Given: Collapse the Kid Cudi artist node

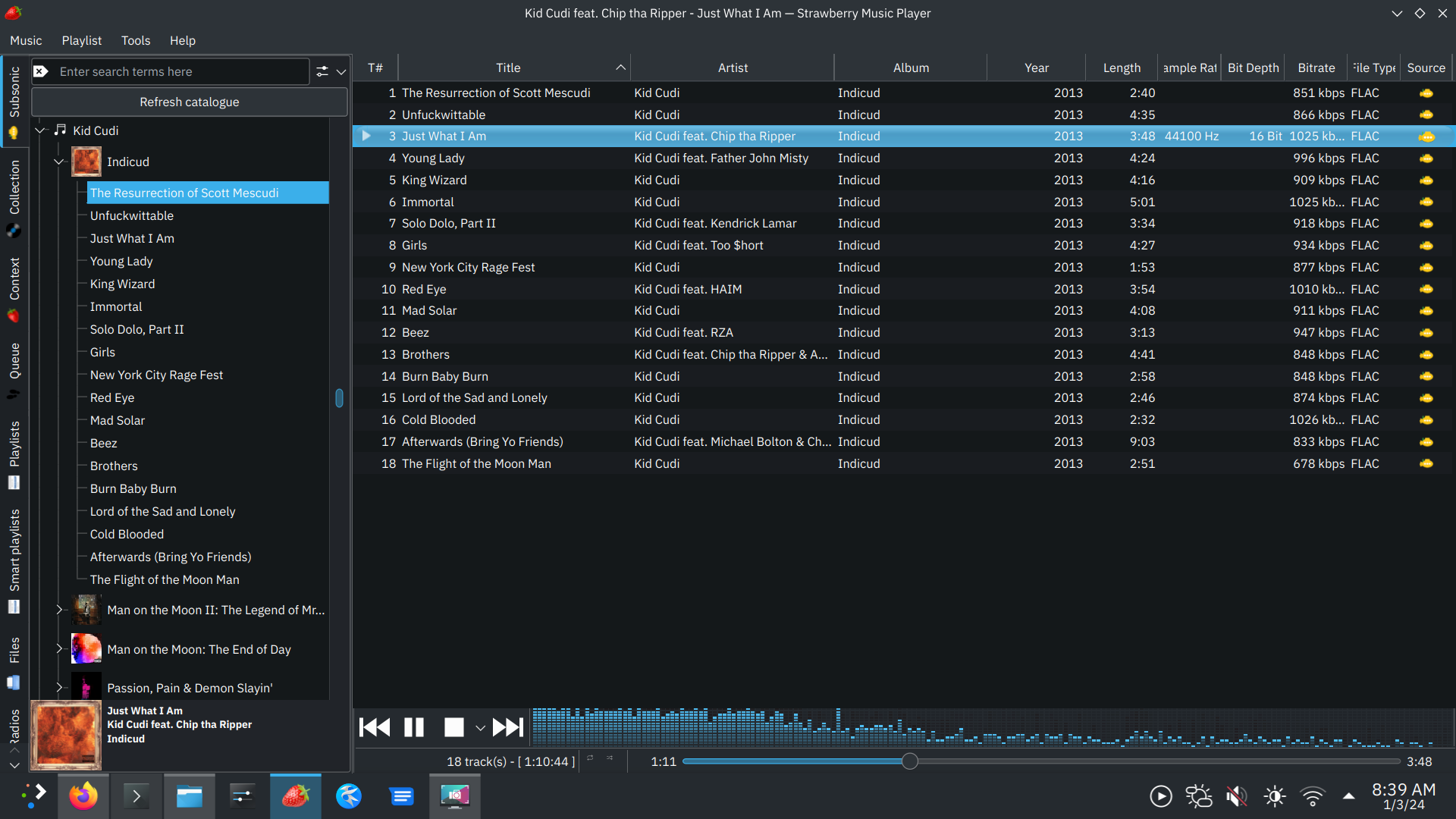Looking at the screenshot, I should click(41, 130).
